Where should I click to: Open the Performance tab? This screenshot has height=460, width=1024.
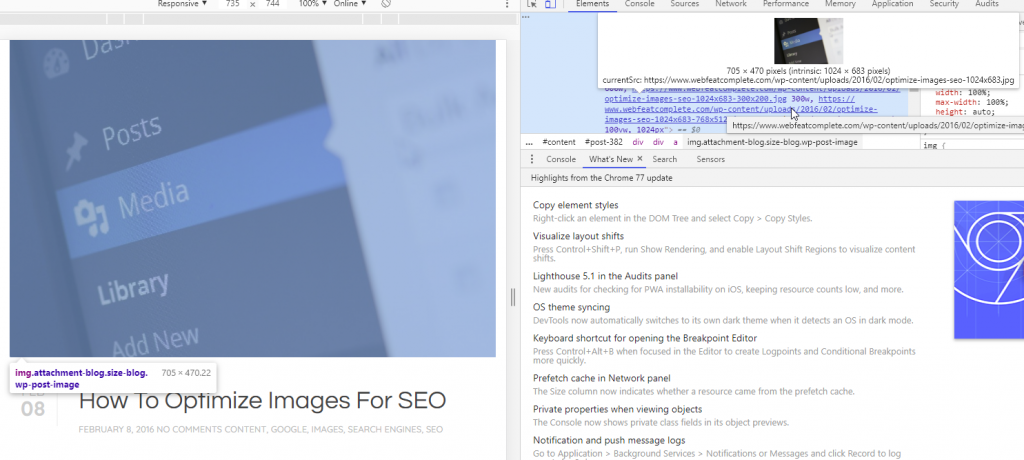coord(786,4)
